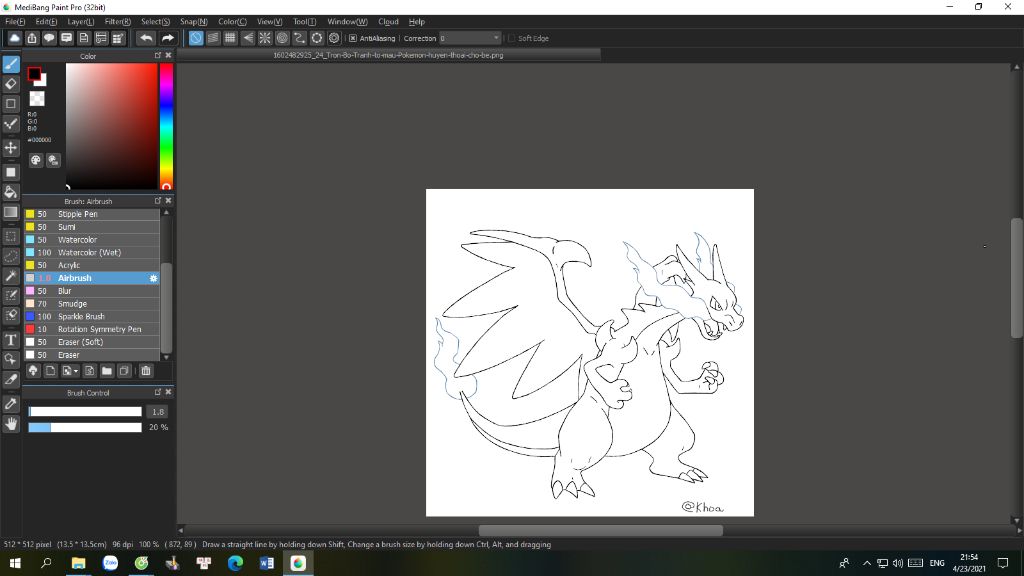1024x576 pixels.
Task: Select the Gradient tool
Action: tap(11, 212)
